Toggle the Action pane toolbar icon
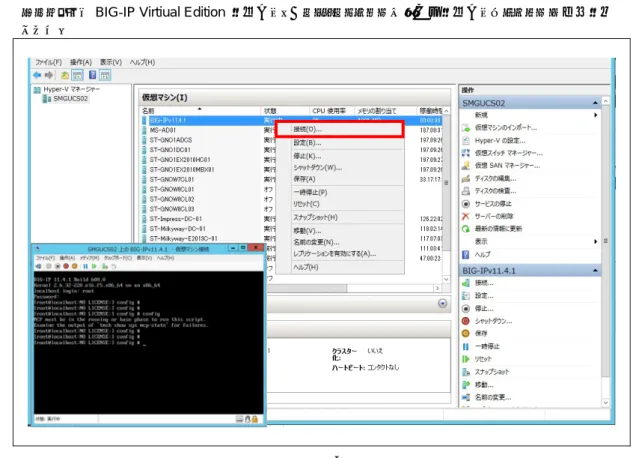 pos(105,75)
